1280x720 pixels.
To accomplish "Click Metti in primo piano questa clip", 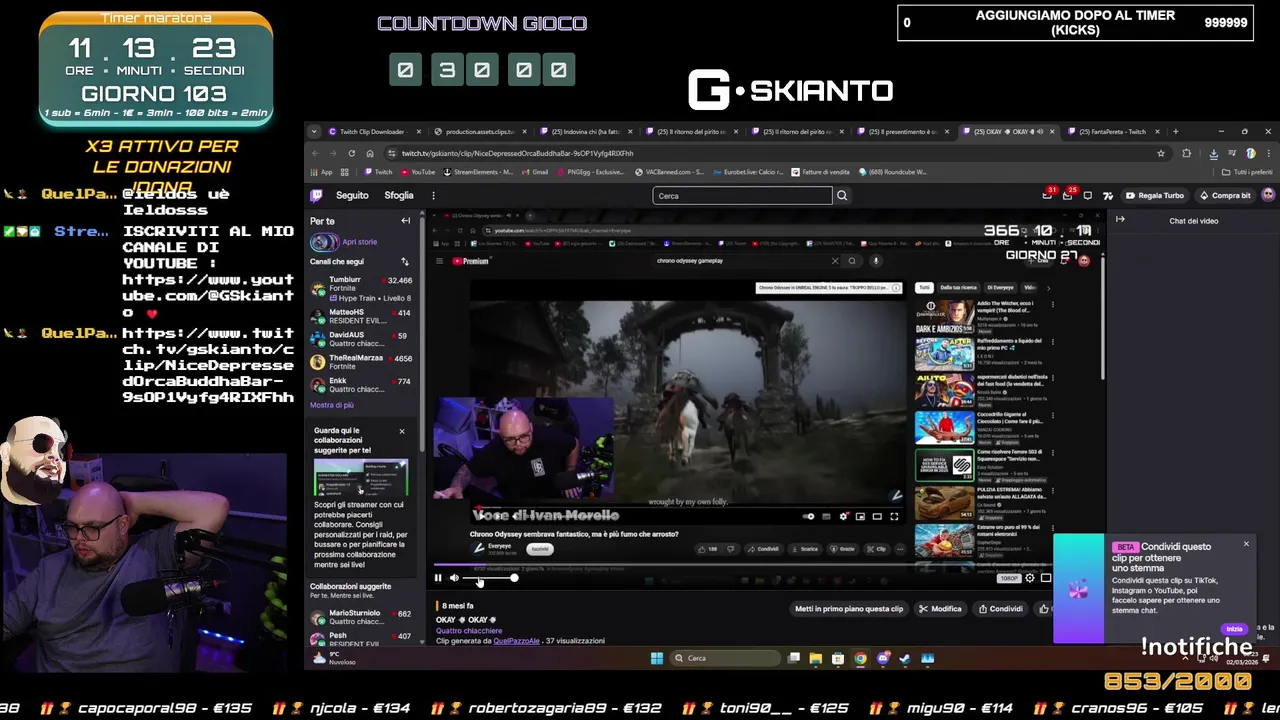I will (x=849, y=609).
